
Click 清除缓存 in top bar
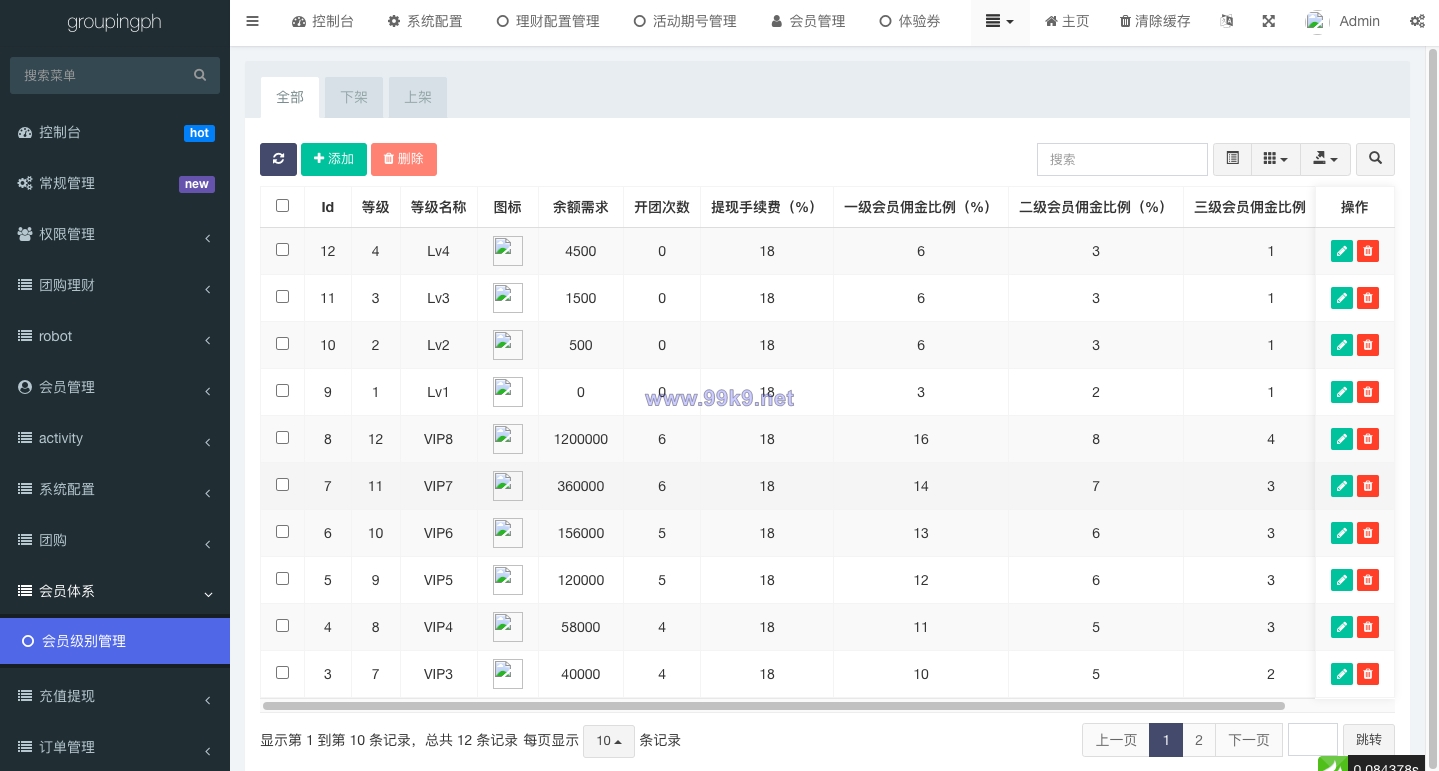click(x=1155, y=21)
